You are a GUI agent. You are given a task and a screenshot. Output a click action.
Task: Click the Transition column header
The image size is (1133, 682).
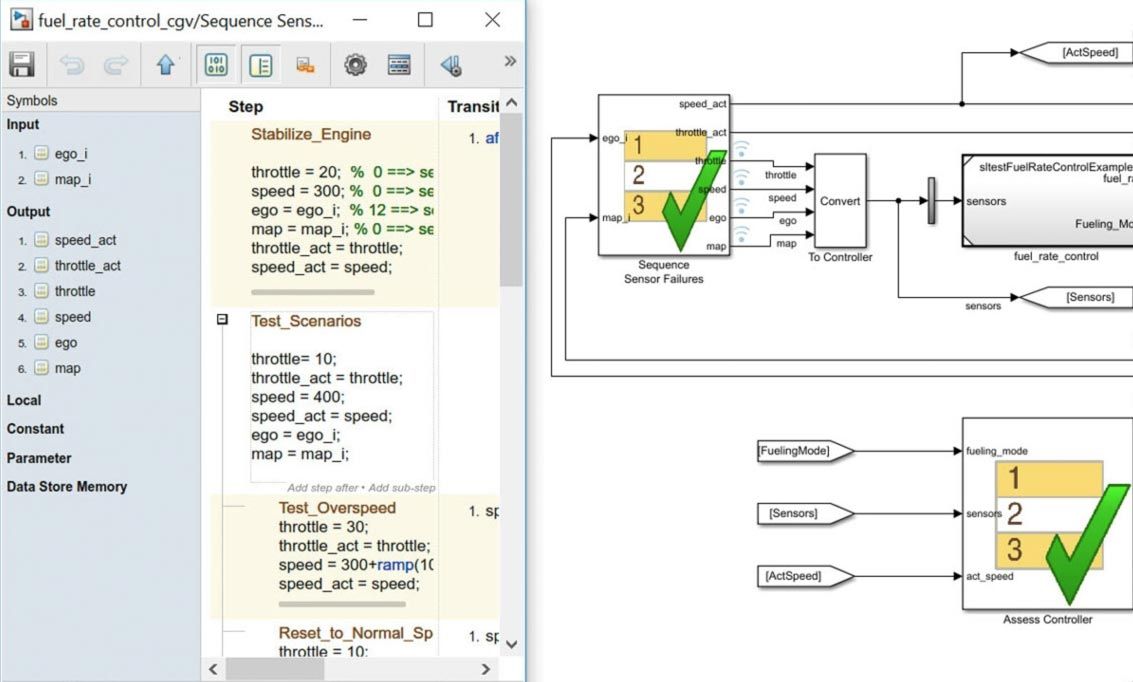[472, 107]
